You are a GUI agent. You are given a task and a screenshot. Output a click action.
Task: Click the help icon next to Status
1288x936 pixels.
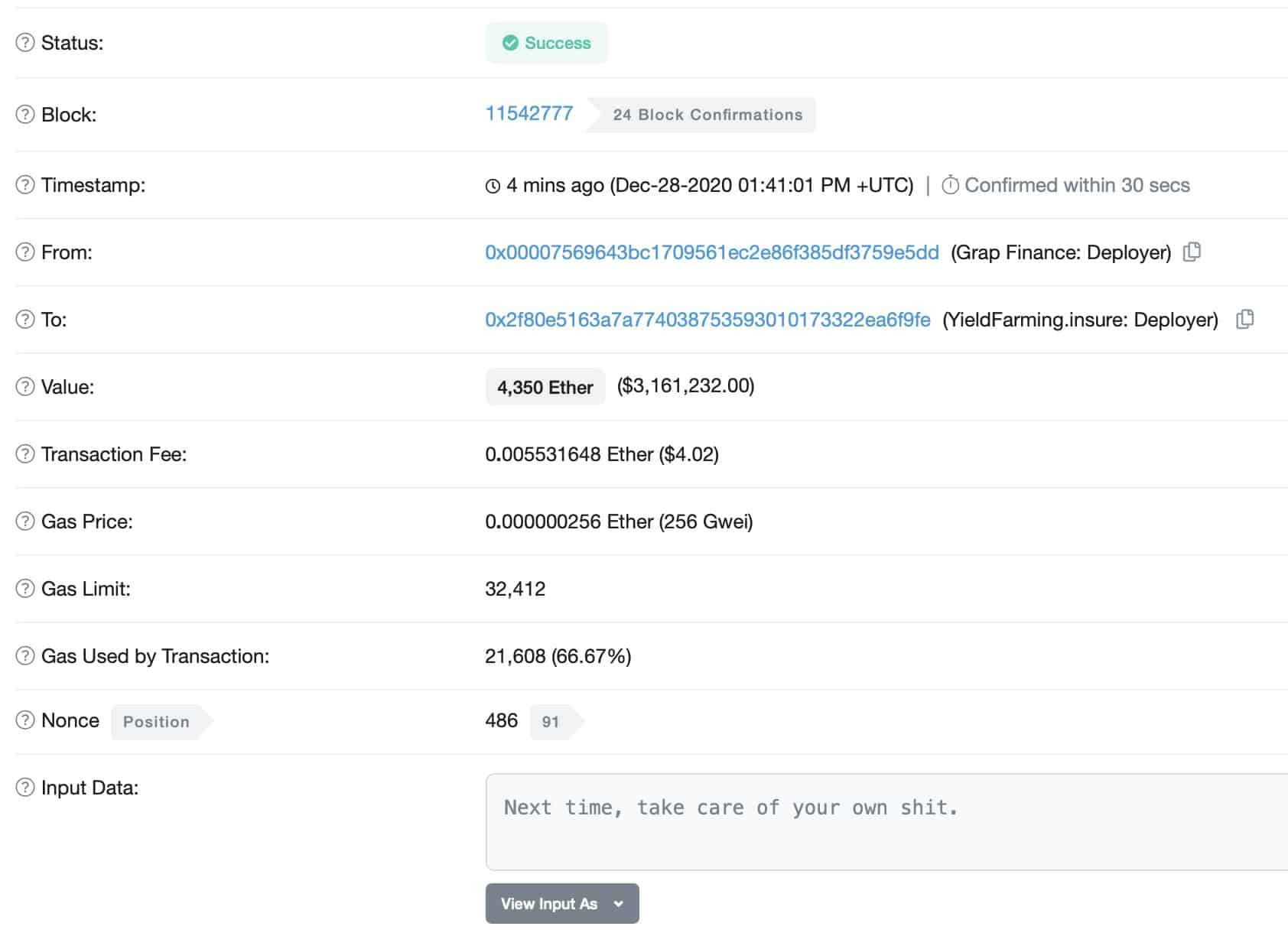pyautogui.click(x=24, y=44)
